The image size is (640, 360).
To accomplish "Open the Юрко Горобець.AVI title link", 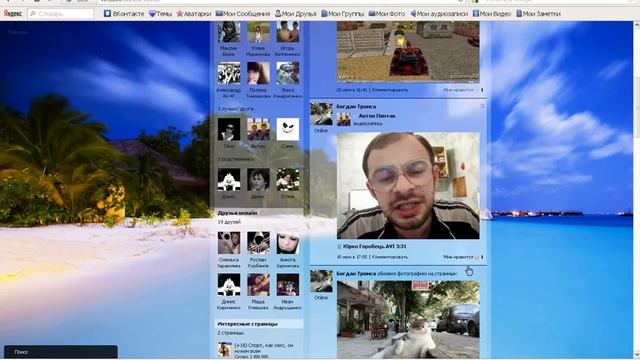I will click(375, 247).
